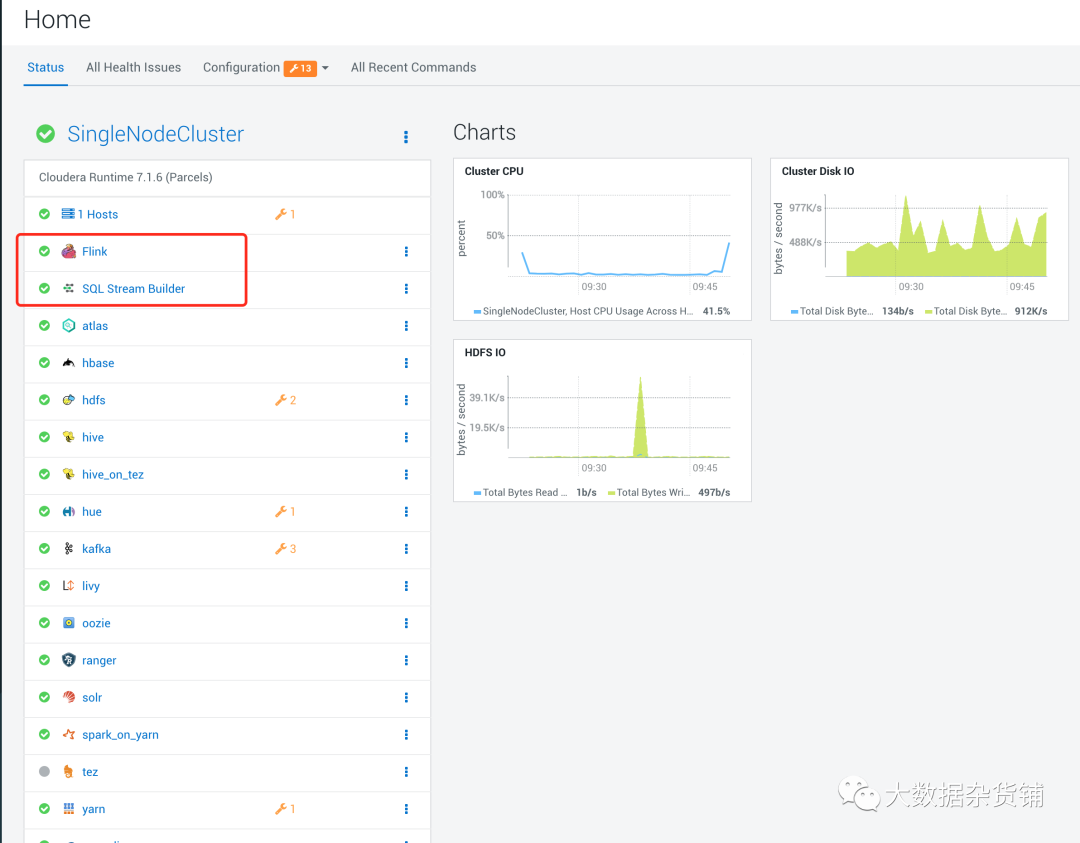This screenshot has height=843, width=1080.
Task: Open the tez actions kebab menu
Action: [x=406, y=772]
